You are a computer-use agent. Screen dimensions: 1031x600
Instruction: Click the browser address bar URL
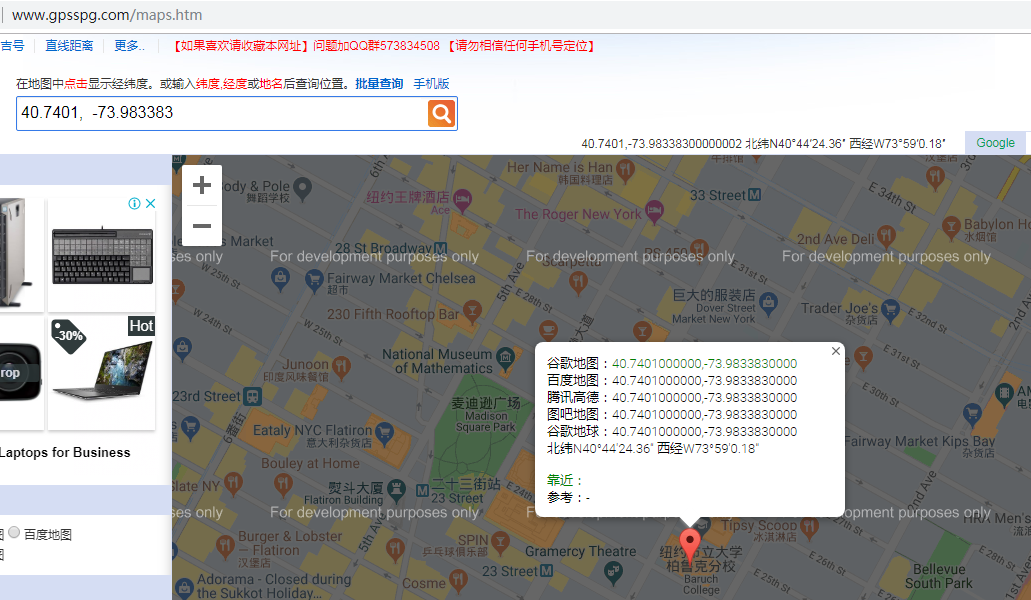[x=107, y=15]
